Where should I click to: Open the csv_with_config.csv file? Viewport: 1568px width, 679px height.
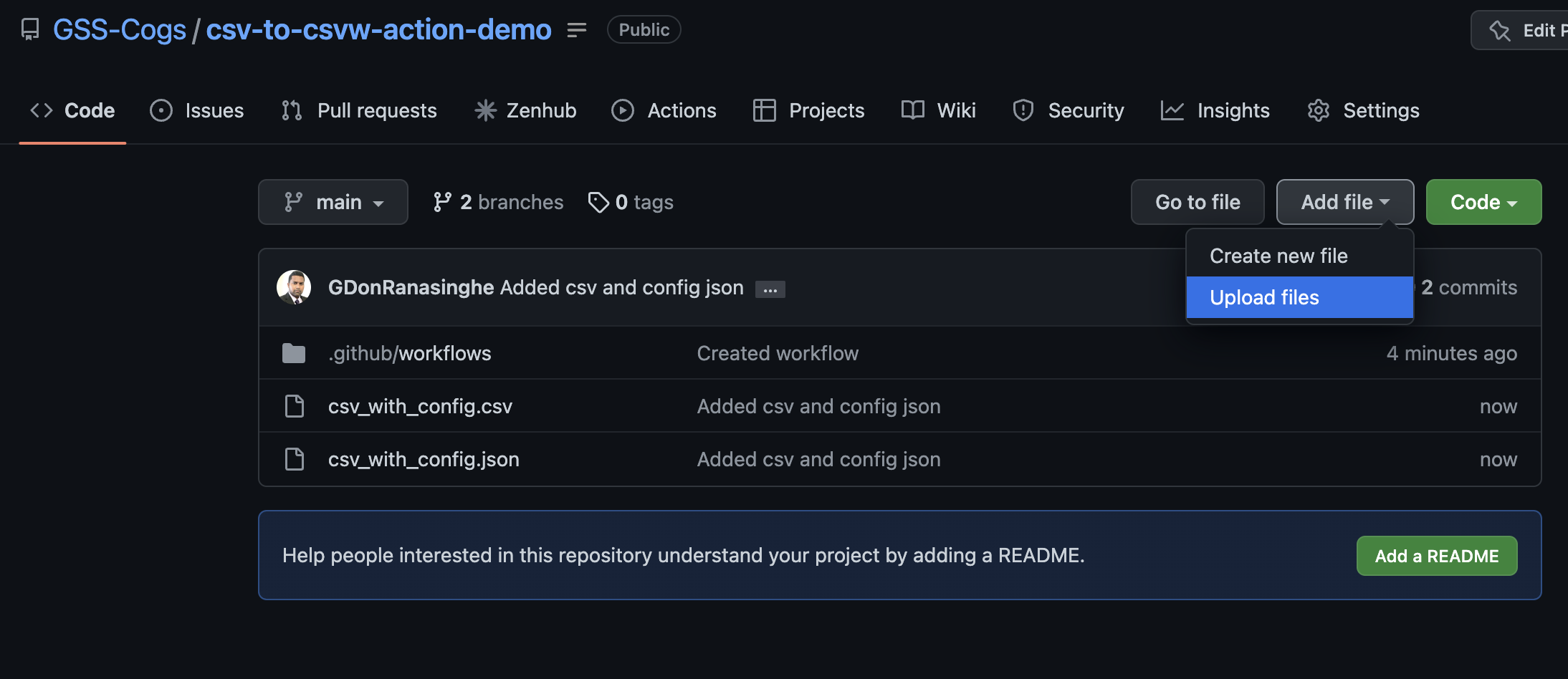pos(420,406)
